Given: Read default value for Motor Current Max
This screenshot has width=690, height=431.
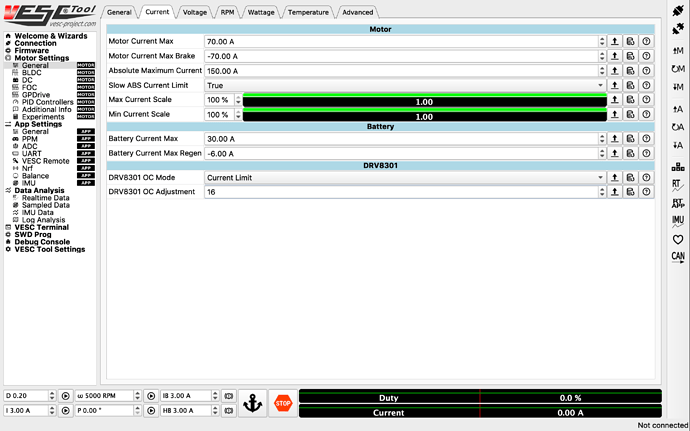Looking at the screenshot, I should click(631, 41).
